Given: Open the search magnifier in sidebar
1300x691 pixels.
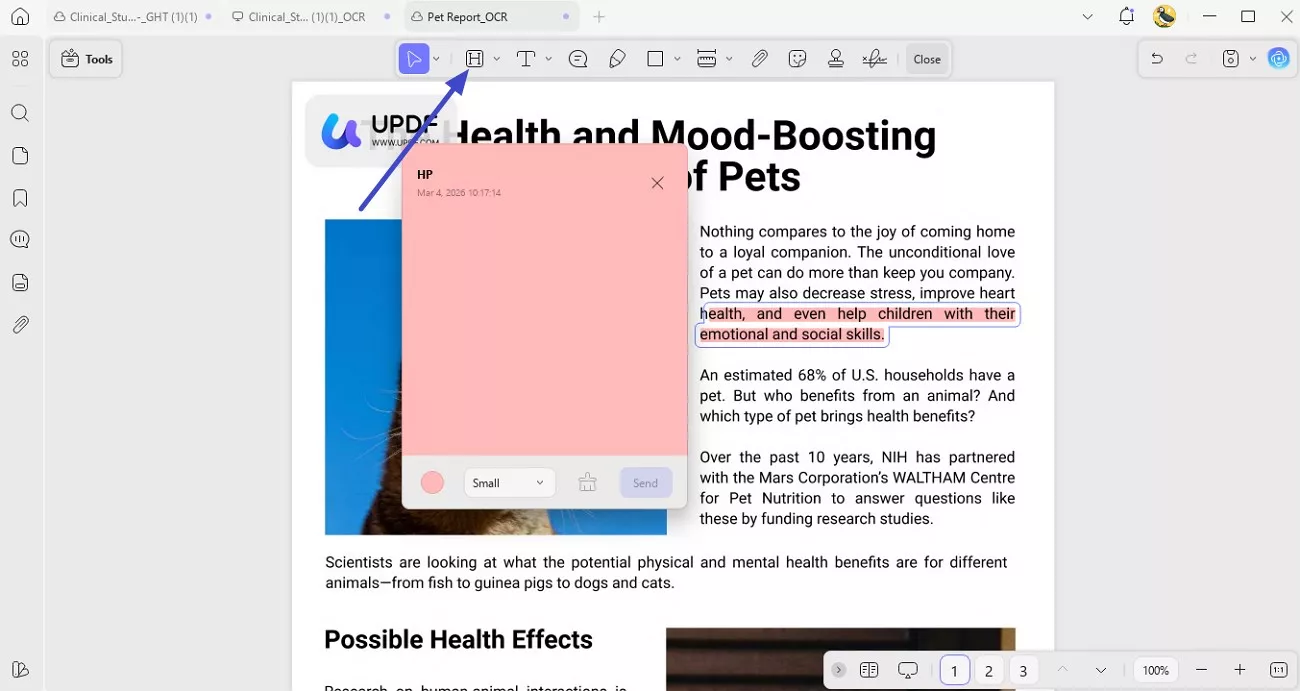Looking at the screenshot, I should click(x=20, y=113).
